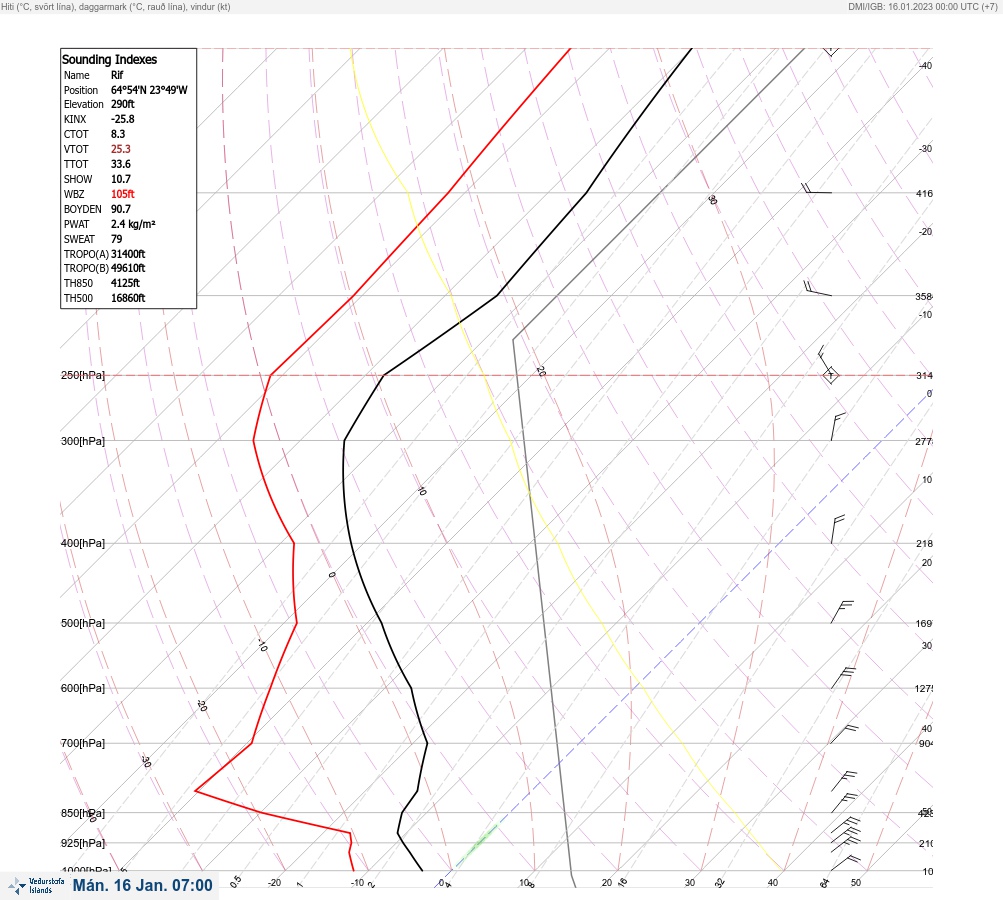Click the red WBZ value 105ft
This screenshot has width=1003, height=900.
click(x=123, y=194)
